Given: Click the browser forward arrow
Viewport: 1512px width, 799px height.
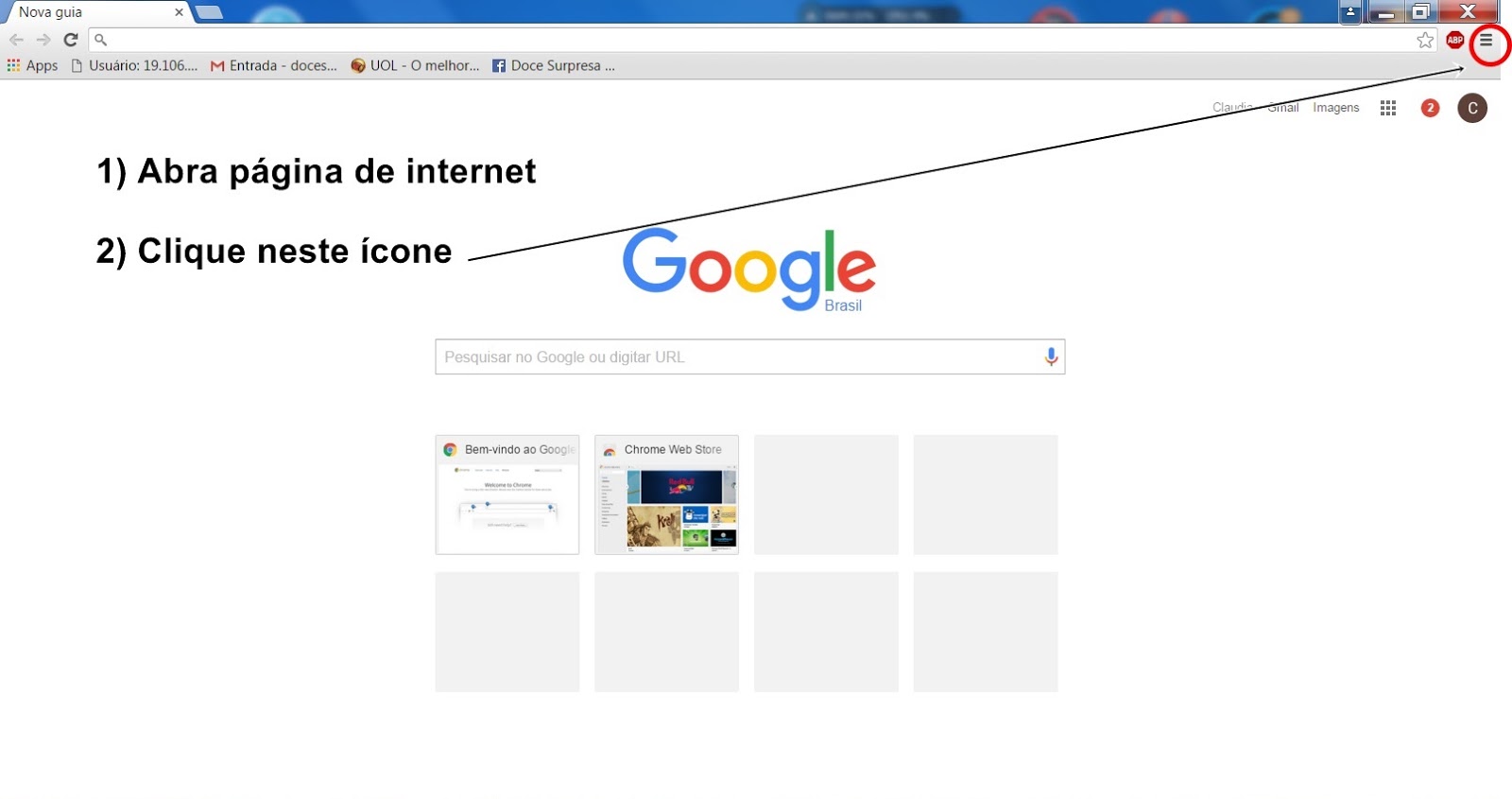Looking at the screenshot, I should 43,40.
